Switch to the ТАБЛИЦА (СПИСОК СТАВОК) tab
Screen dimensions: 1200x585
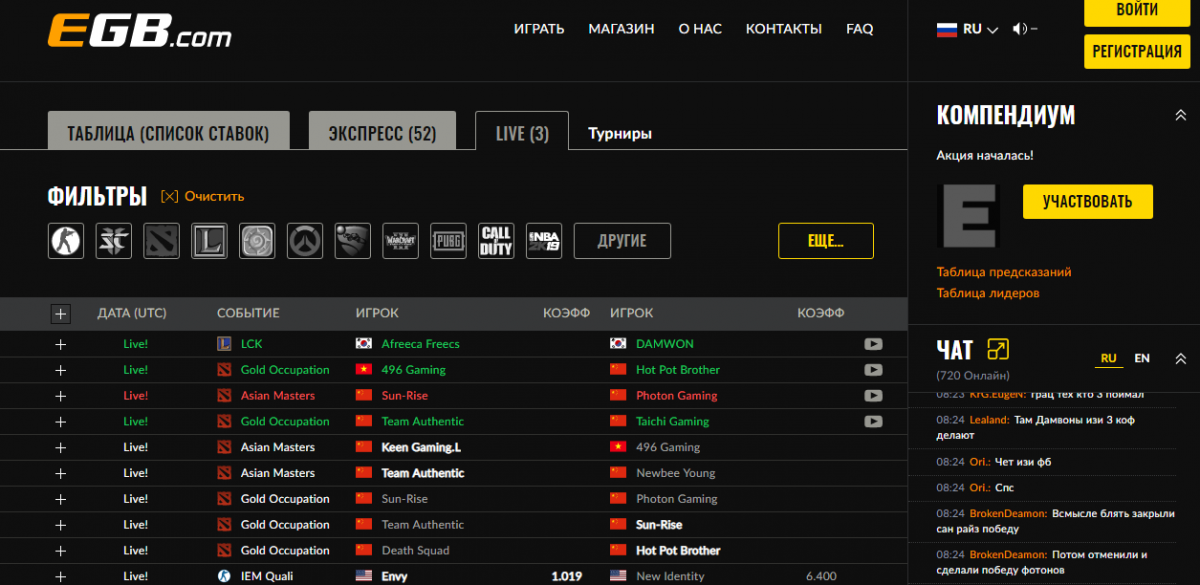(x=168, y=131)
